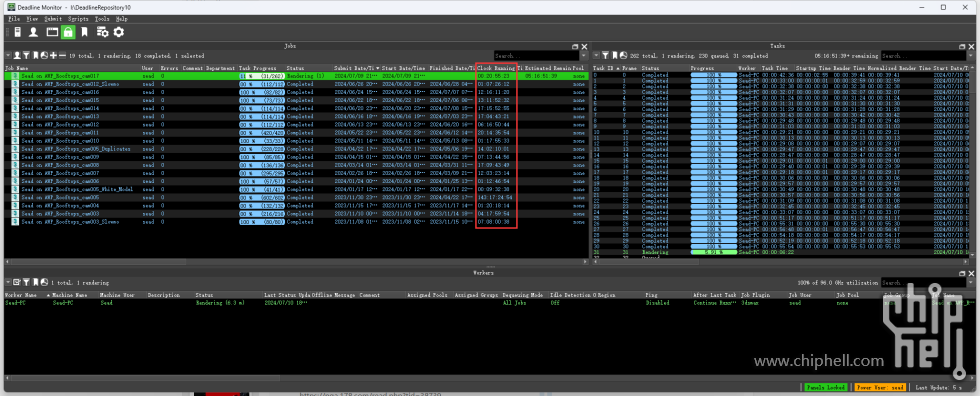Open the Workers search options dropdown arrow
Viewport: 980px width, 396px height.
coord(971,282)
